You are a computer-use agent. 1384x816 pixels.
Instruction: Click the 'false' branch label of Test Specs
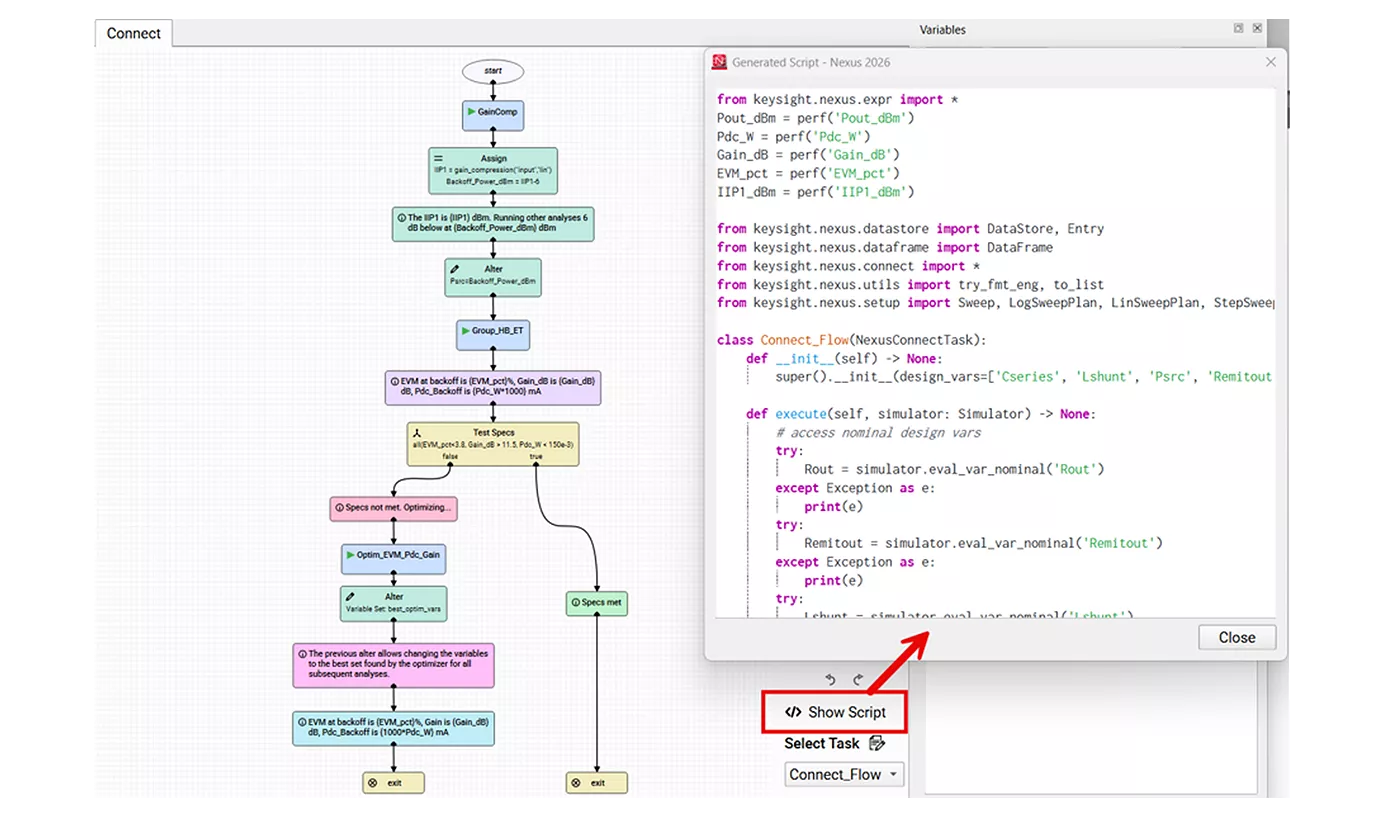pyautogui.click(x=451, y=456)
